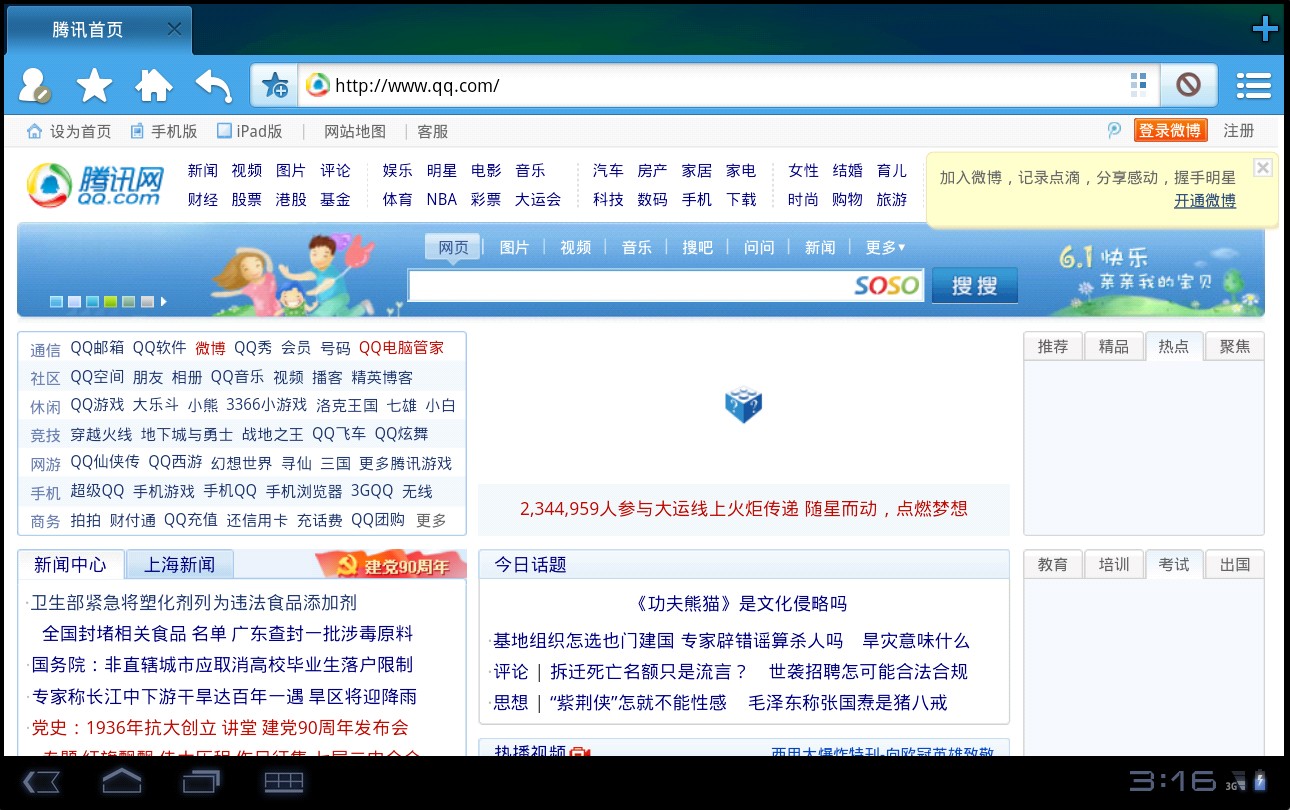Open headline 卫生部紧急将塑化剂列为违法食品添加剂
The image size is (1290, 810).
click(x=194, y=602)
